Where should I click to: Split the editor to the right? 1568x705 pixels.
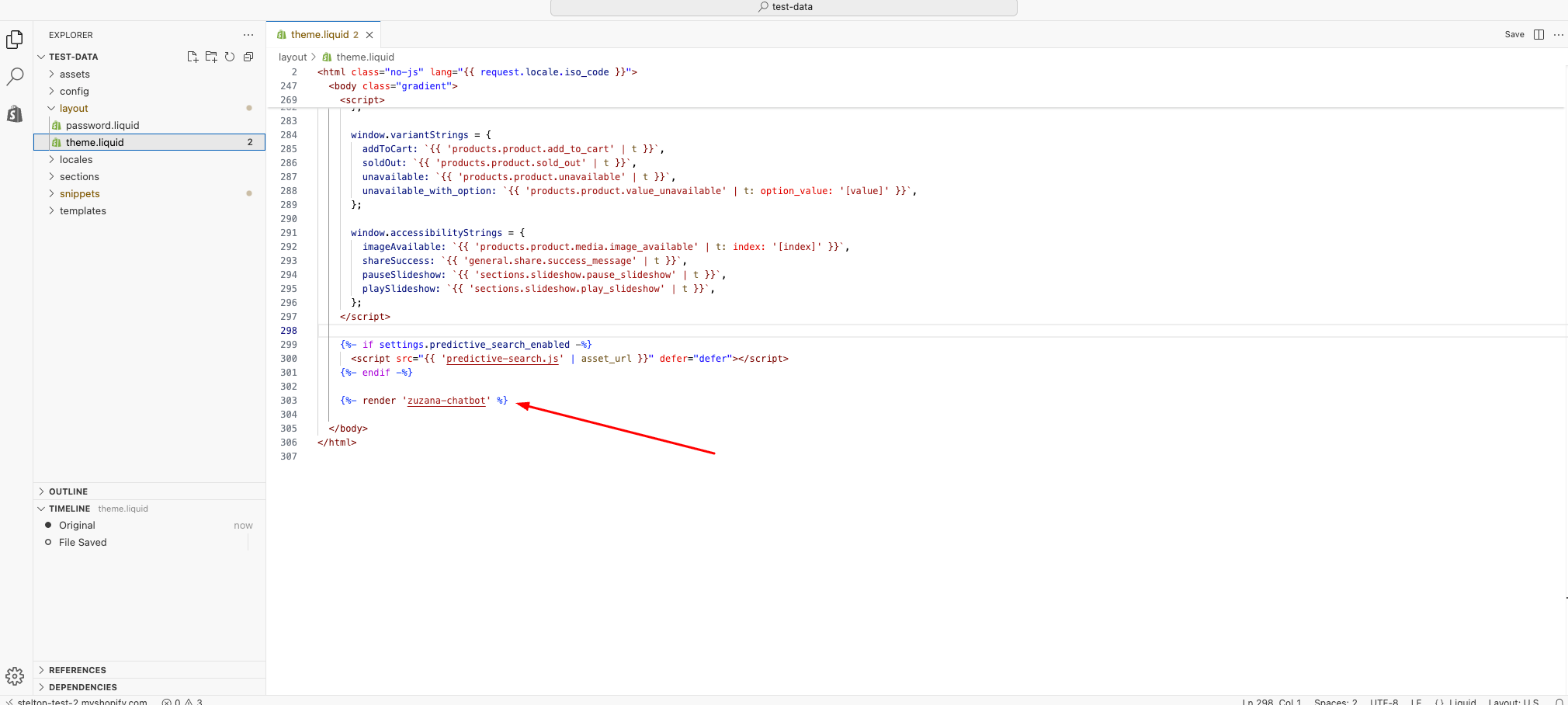point(1539,35)
